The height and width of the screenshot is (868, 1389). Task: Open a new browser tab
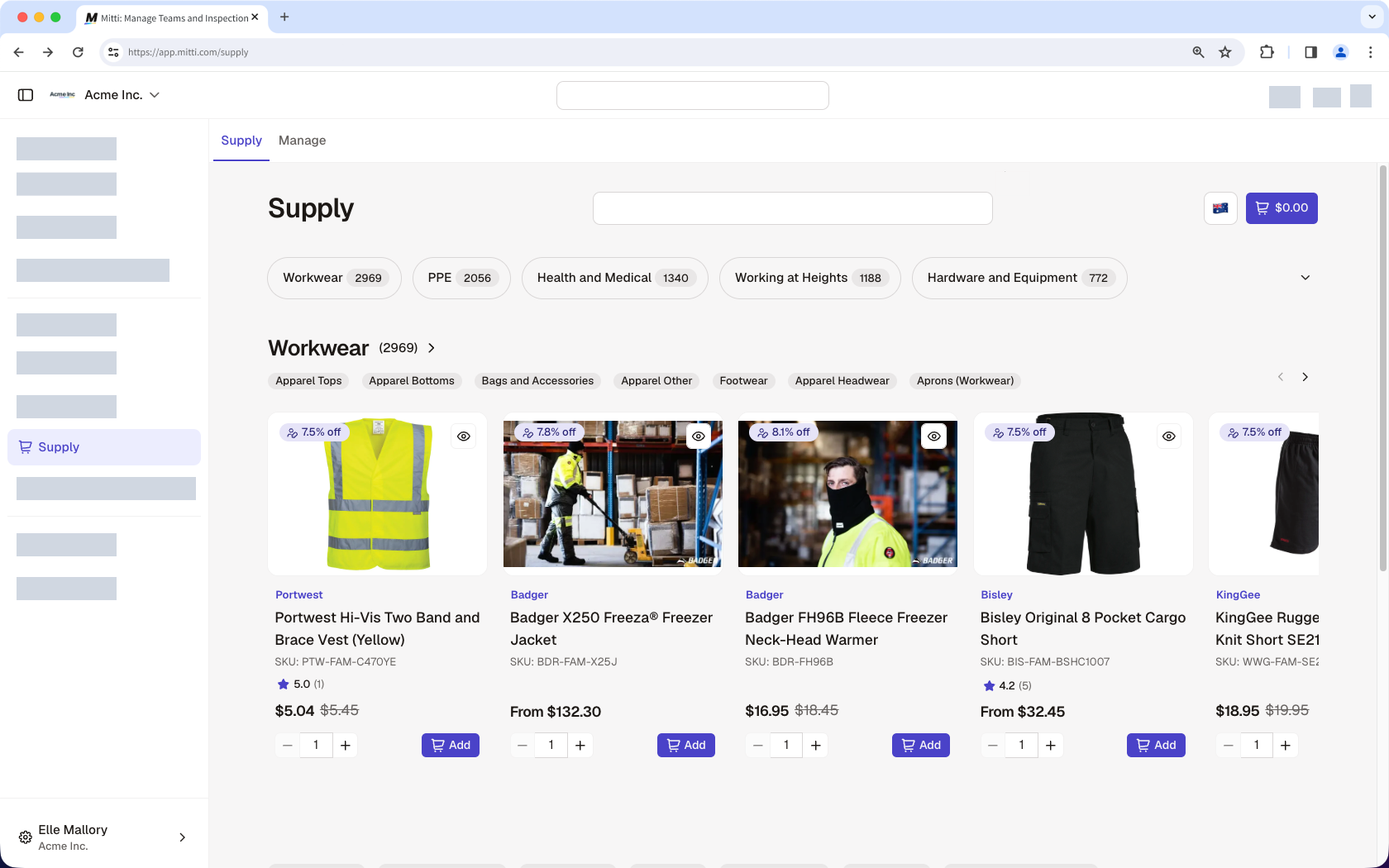pos(284,17)
